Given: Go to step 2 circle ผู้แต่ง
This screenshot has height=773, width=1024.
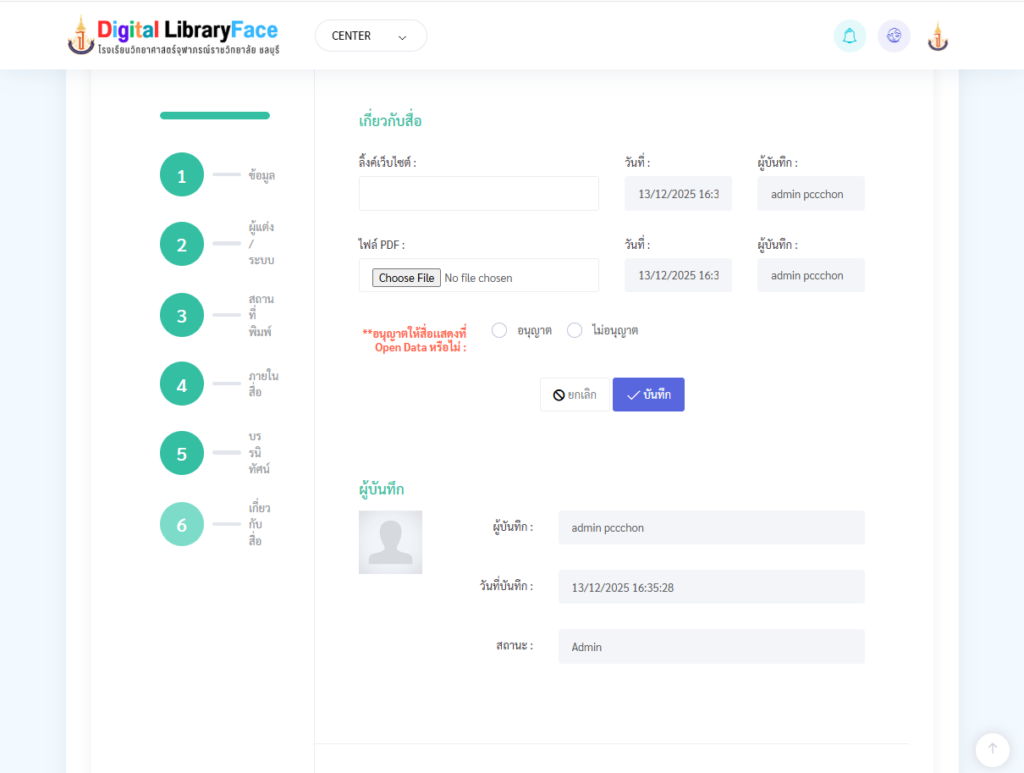Looking at the screenshot, I should [182, 244].
